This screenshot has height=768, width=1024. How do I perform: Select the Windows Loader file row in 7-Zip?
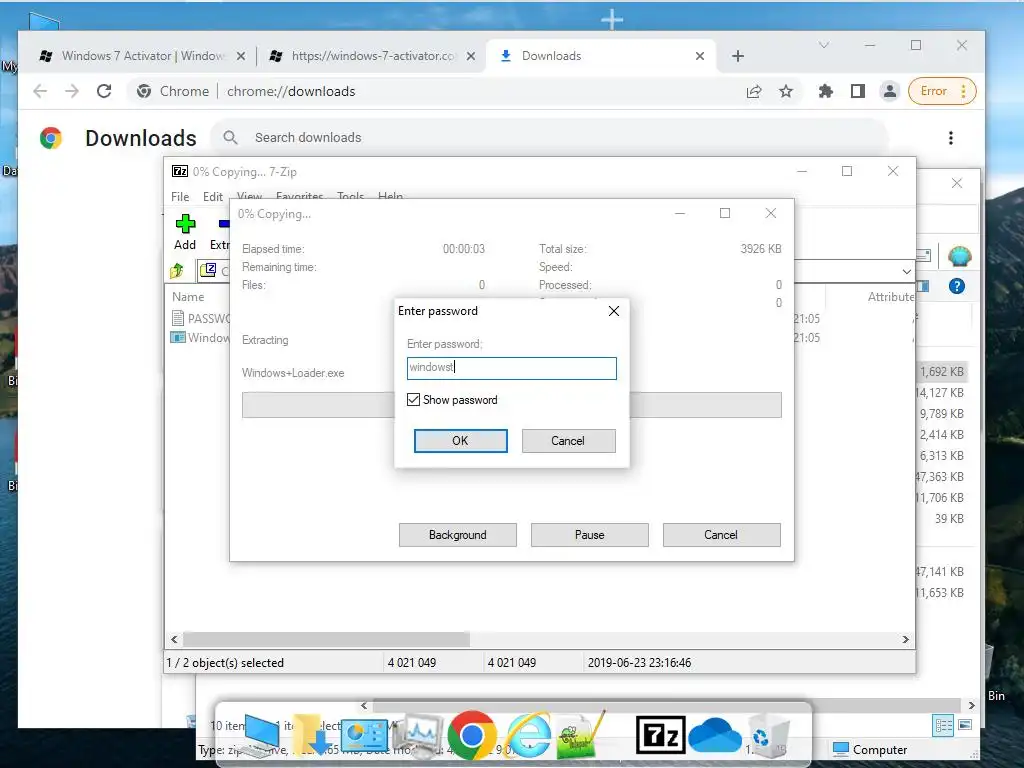pos(200,338)
